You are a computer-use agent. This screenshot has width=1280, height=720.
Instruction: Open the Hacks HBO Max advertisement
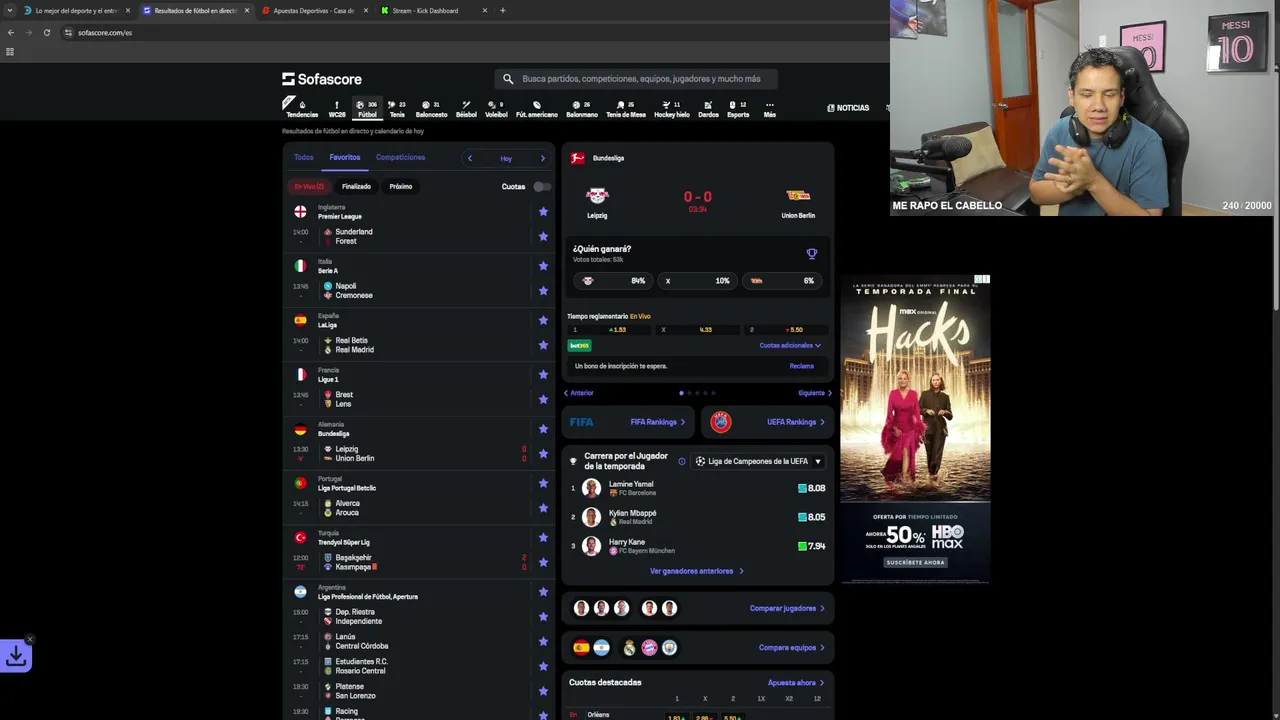pyautogui.click(x=915, y=428)
